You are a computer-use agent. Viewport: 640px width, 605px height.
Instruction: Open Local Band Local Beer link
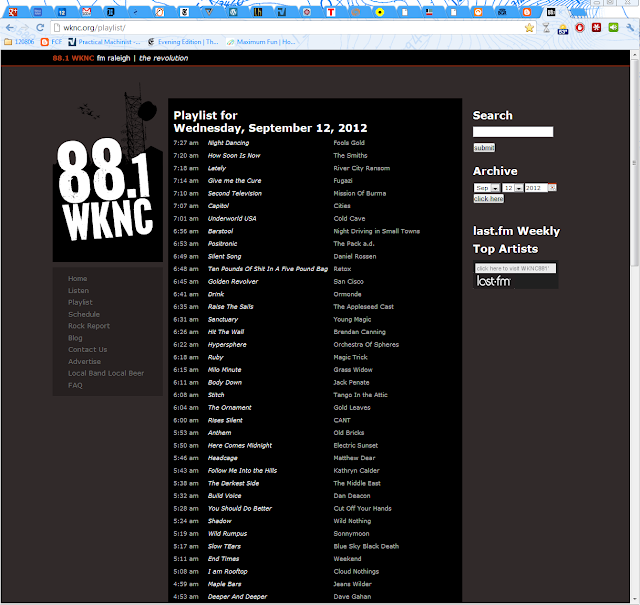(x=106, y=373)
